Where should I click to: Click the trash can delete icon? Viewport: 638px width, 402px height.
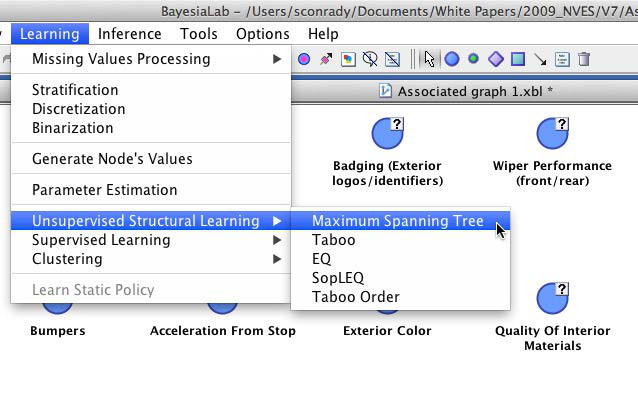584,59
